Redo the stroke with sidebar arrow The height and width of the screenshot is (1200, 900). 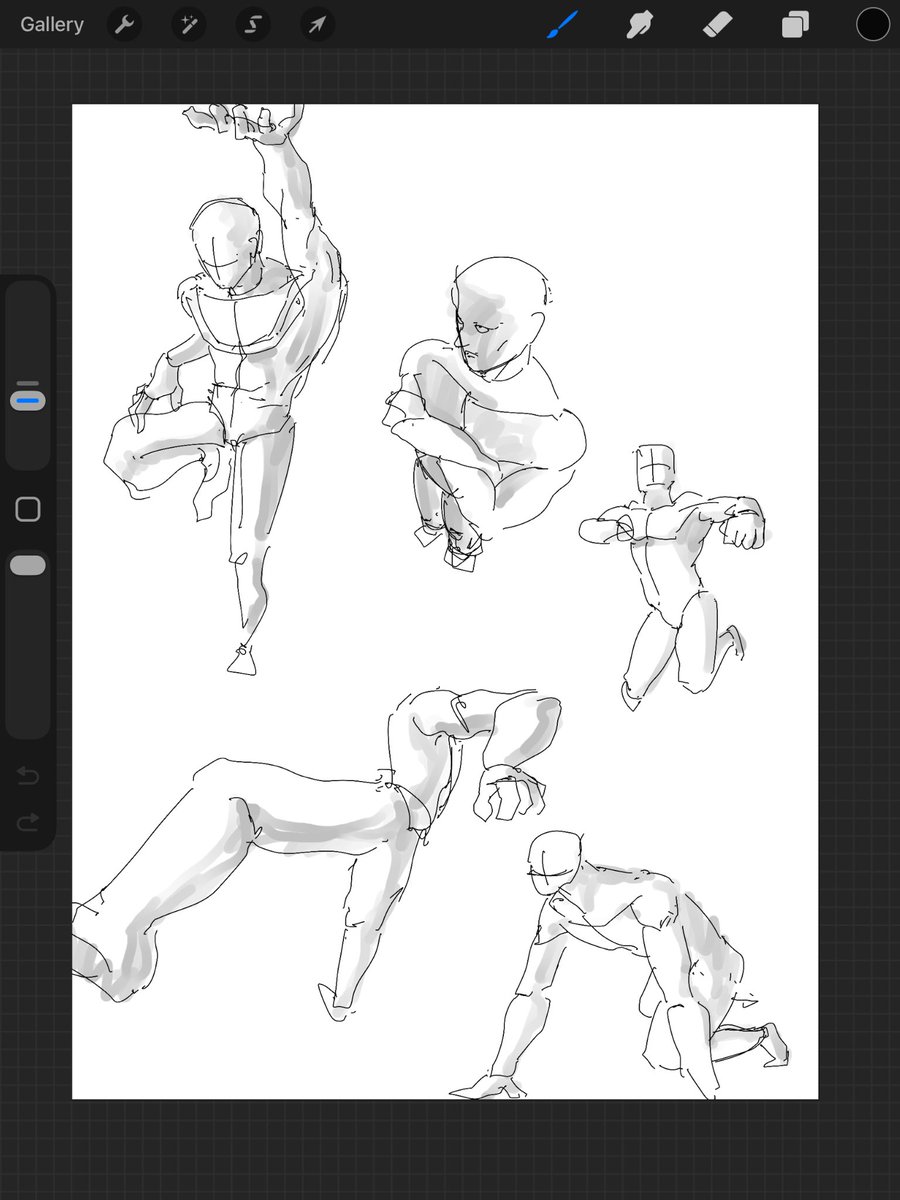(28, 822)
